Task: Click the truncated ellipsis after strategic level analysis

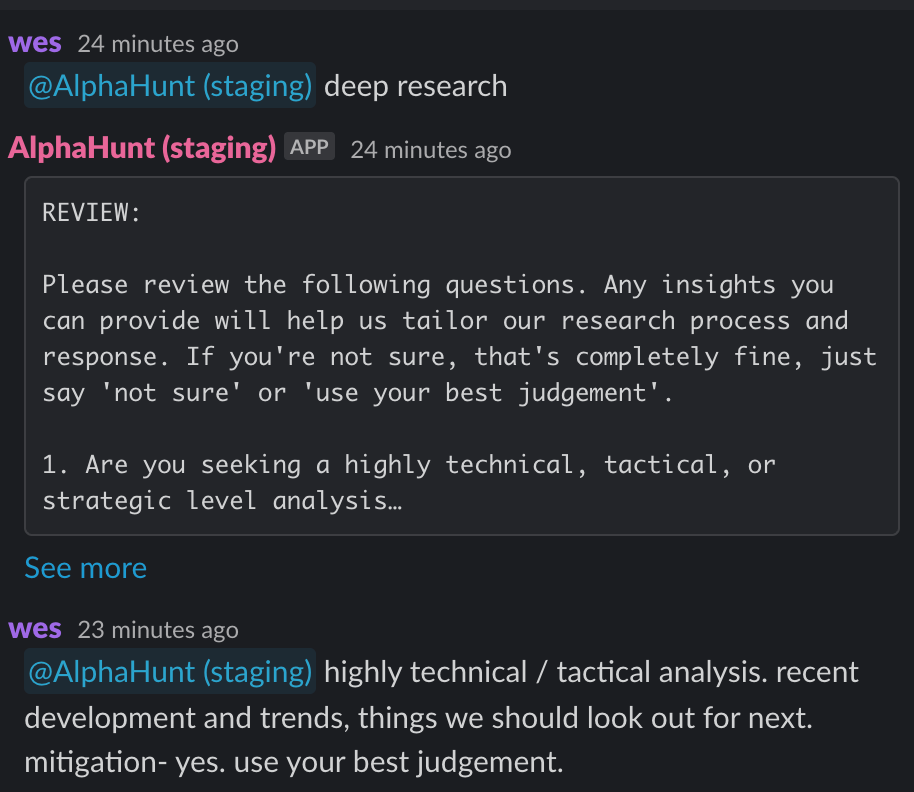Action: [396, 502]
